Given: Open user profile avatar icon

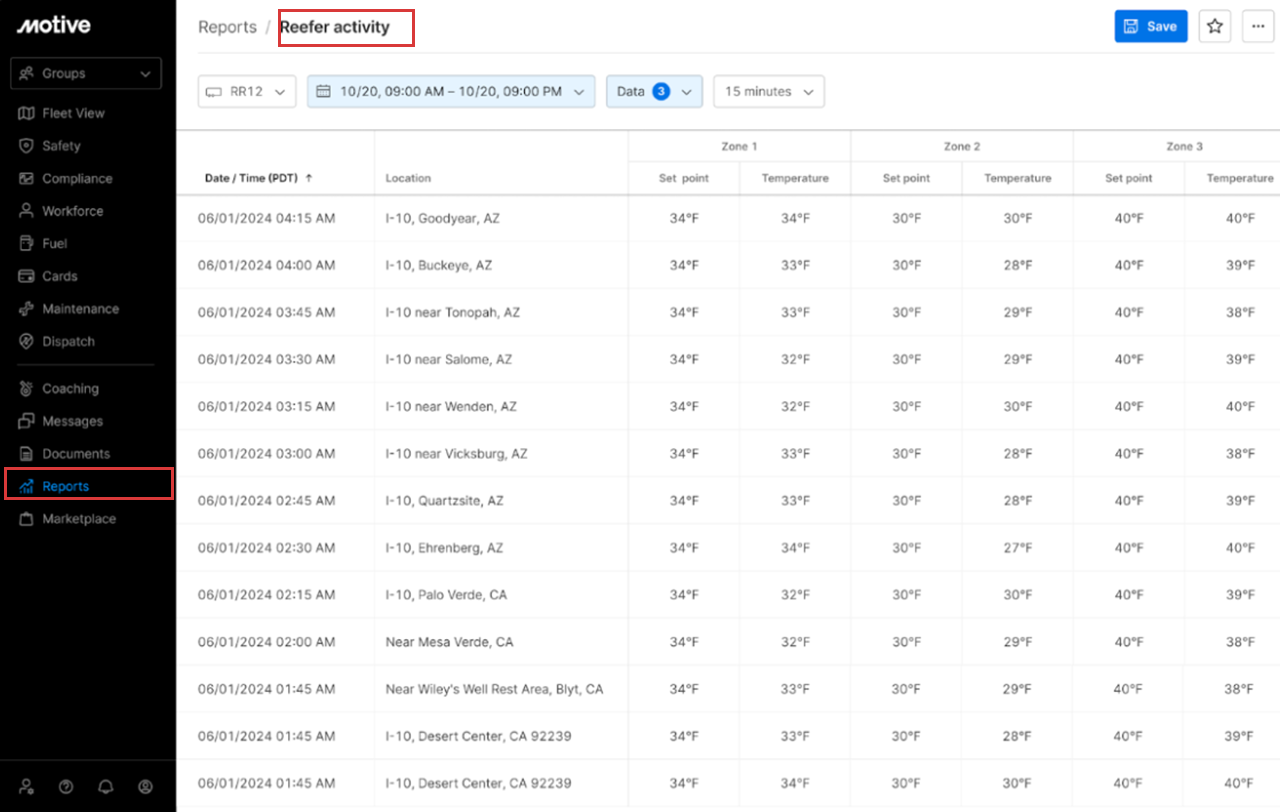Looking at the screenshot, I should [145, 786].
